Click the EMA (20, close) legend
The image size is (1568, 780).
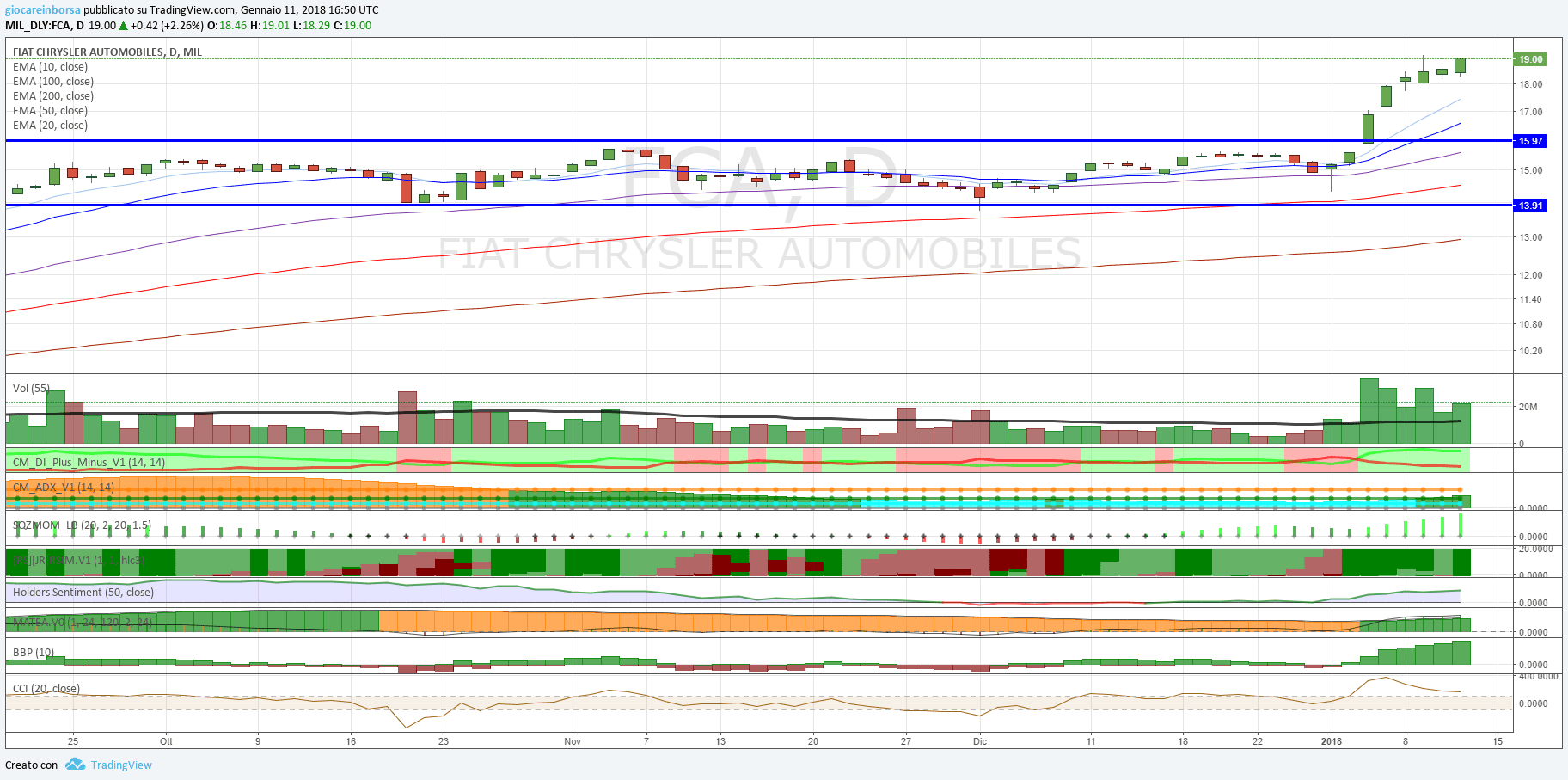pos(50,126)
